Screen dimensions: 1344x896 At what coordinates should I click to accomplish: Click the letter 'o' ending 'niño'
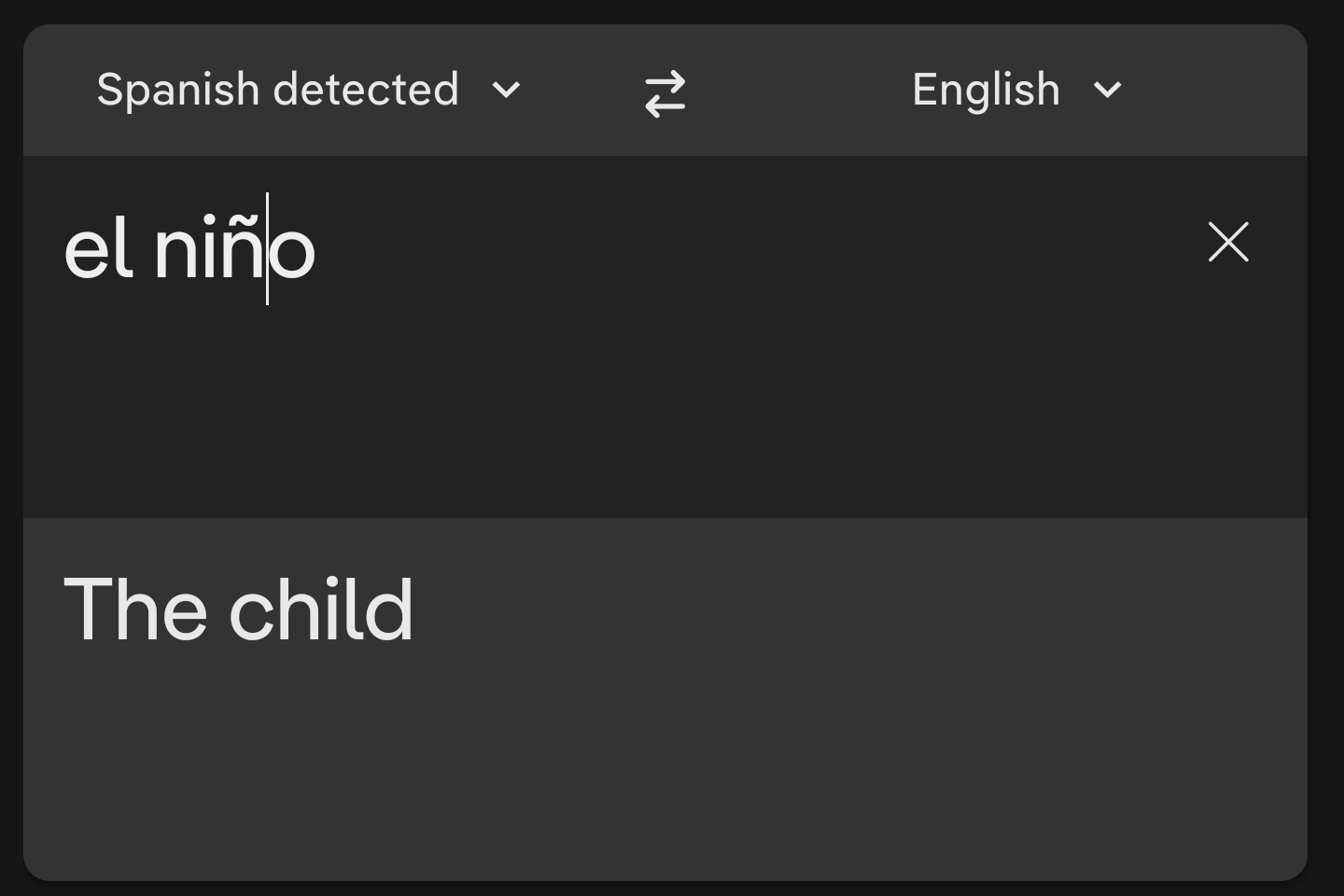[293, 251]
